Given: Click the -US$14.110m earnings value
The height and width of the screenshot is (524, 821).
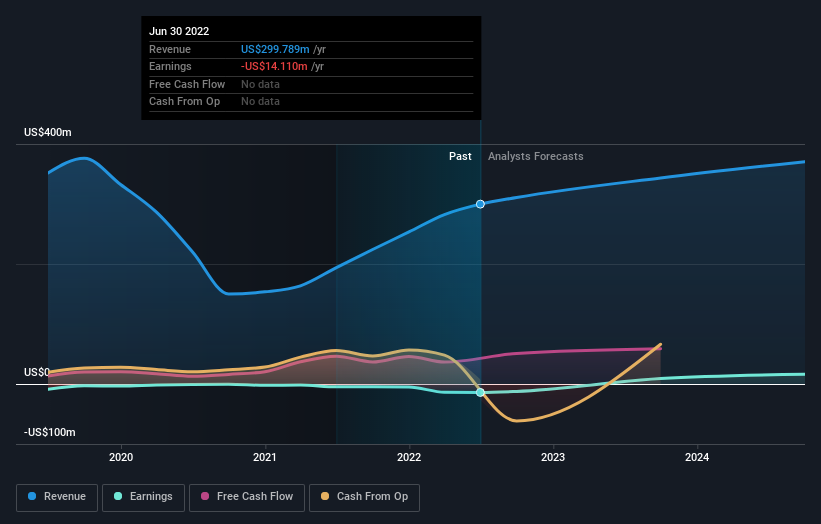Looking at the screenshot, I should point(274,66).
